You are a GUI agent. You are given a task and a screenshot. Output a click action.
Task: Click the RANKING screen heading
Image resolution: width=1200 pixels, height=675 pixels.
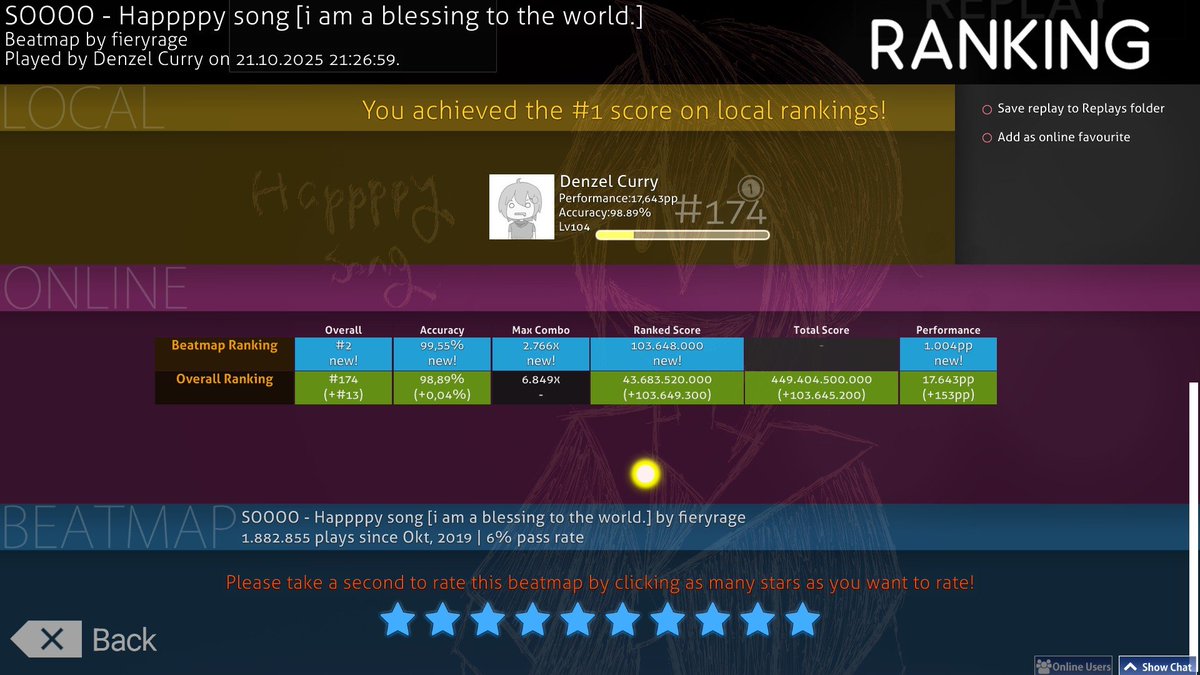[x=1010, y=46]
